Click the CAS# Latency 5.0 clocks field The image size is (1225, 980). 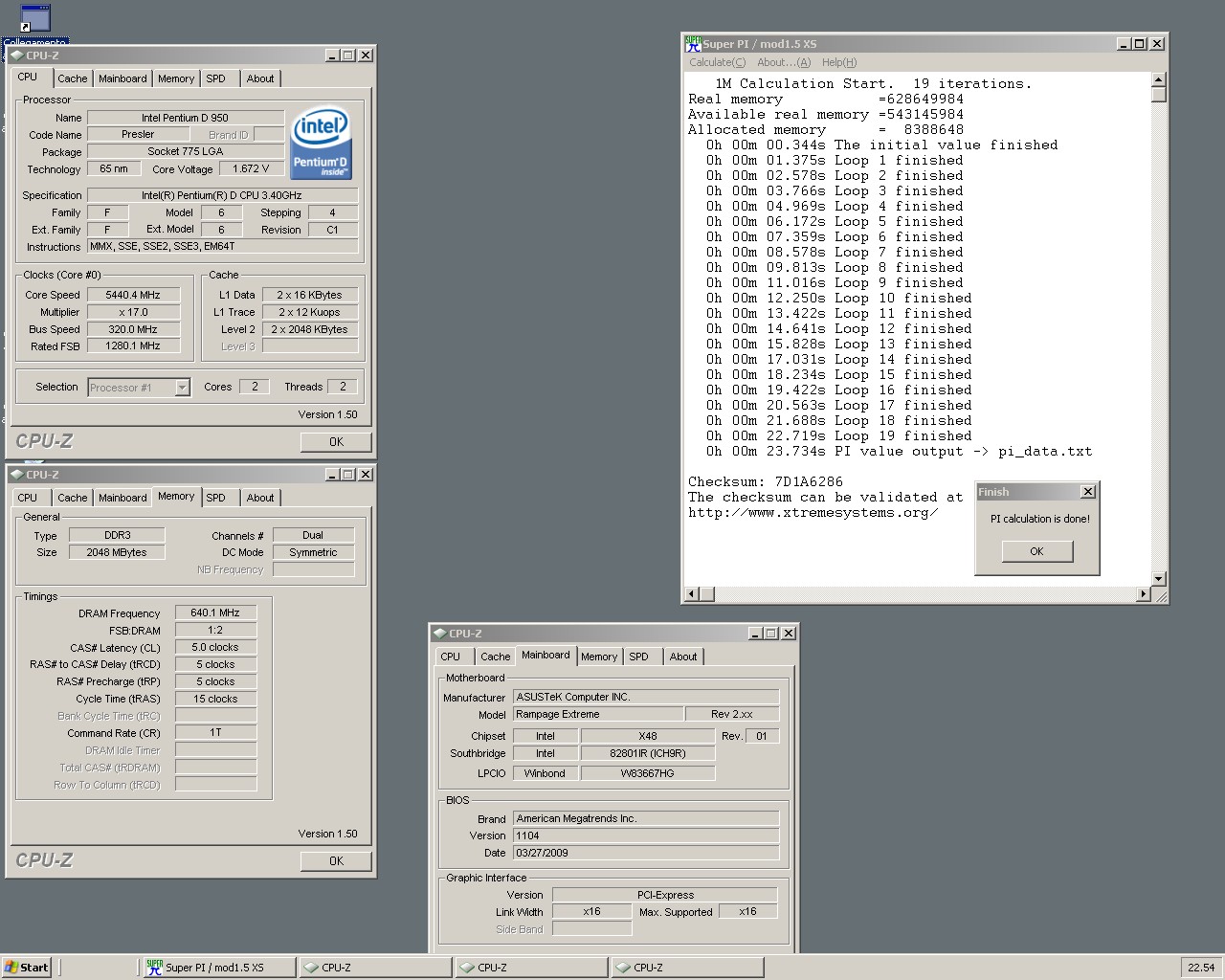pyautogui.click(x=215, y=647)
